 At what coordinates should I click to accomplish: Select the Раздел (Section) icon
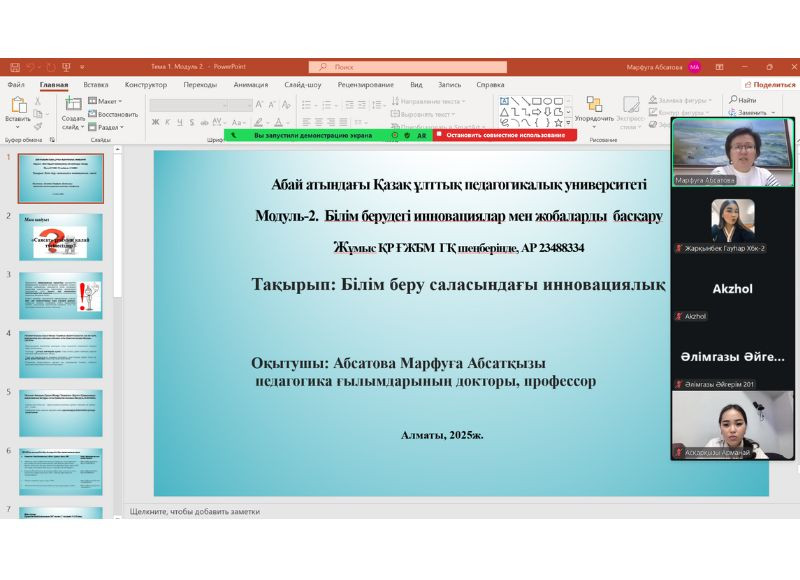pyautogui.click(x=90, y=126)
